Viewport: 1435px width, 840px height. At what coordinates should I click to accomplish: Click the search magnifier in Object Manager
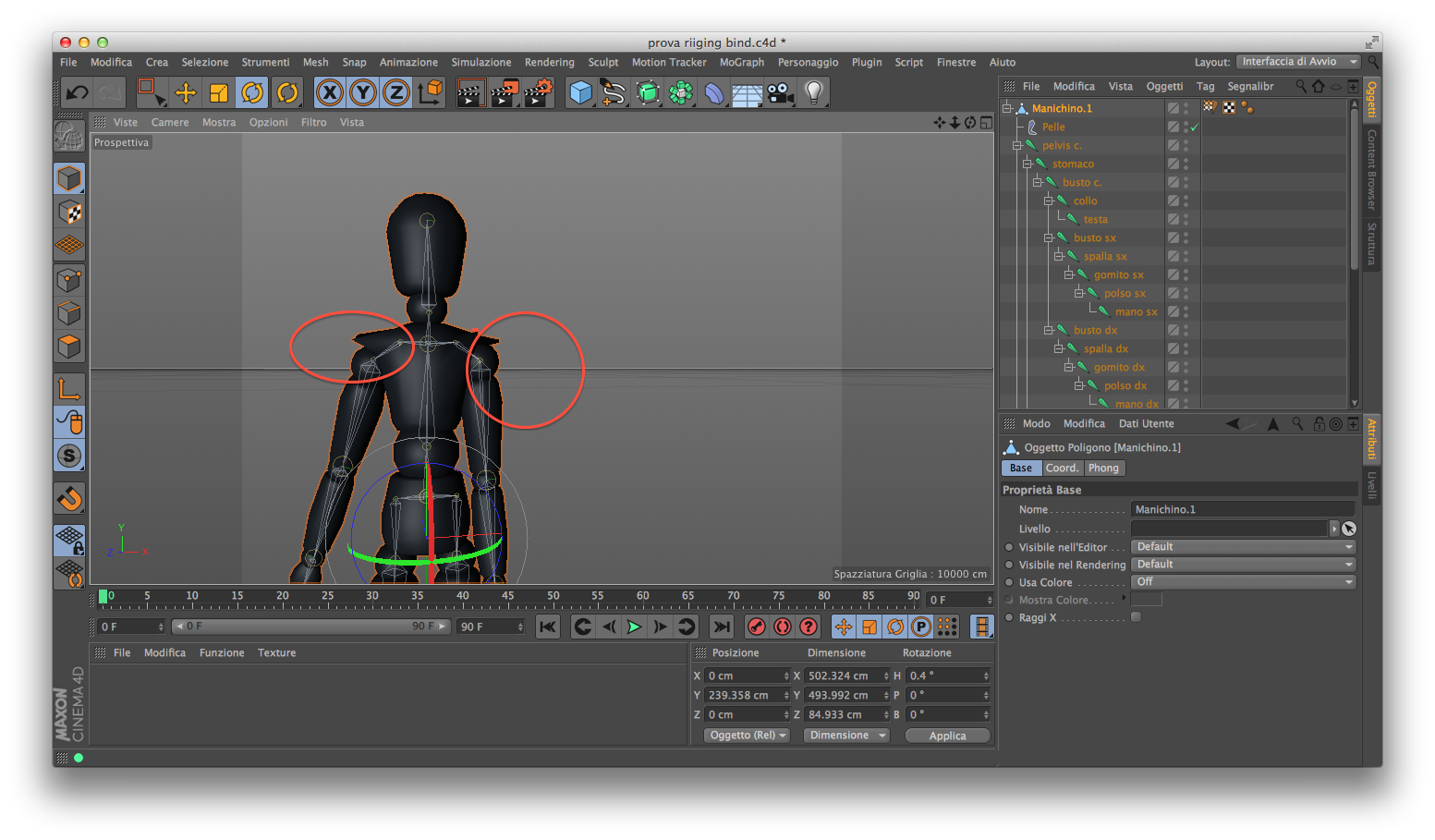(x=1301, y=86)
